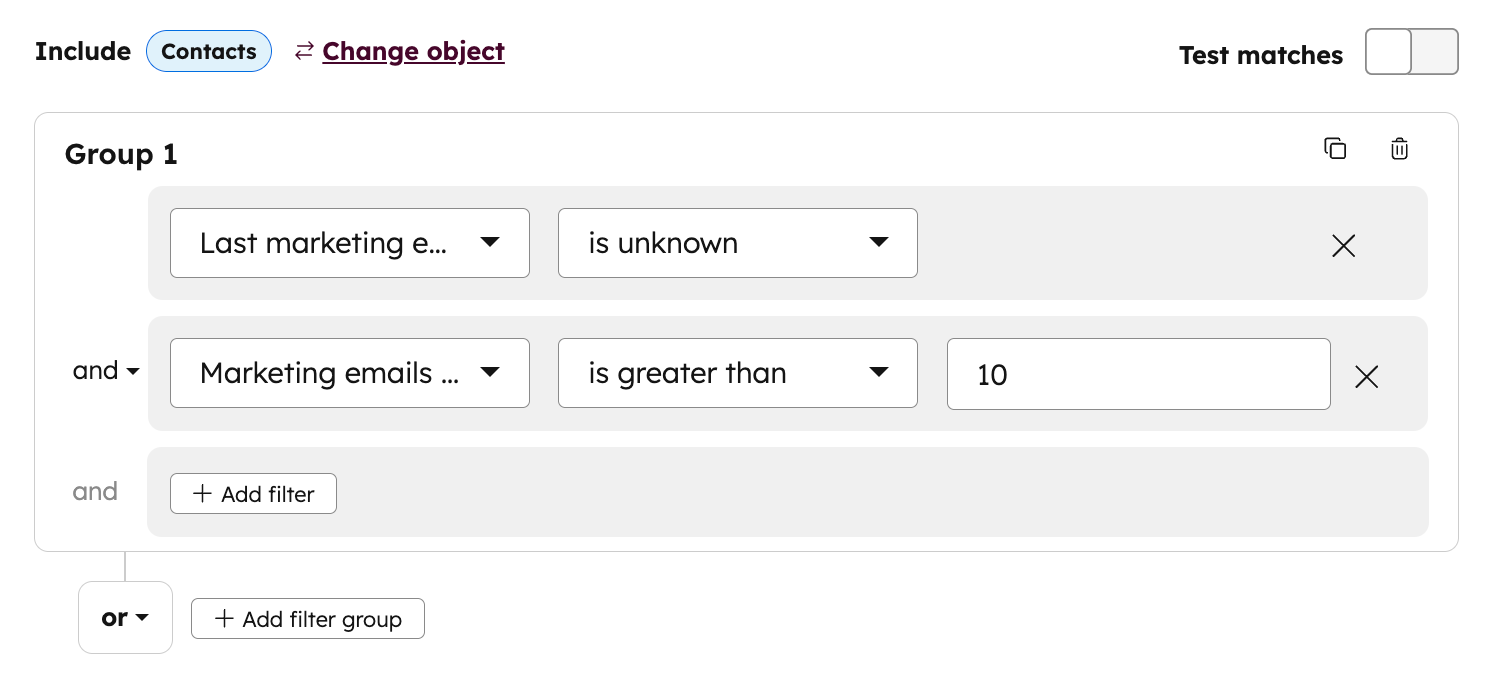Remove the 'is unknown' filter row
The width and height of the screenshot is (1510, 688).
click(x=1343, y=245)
